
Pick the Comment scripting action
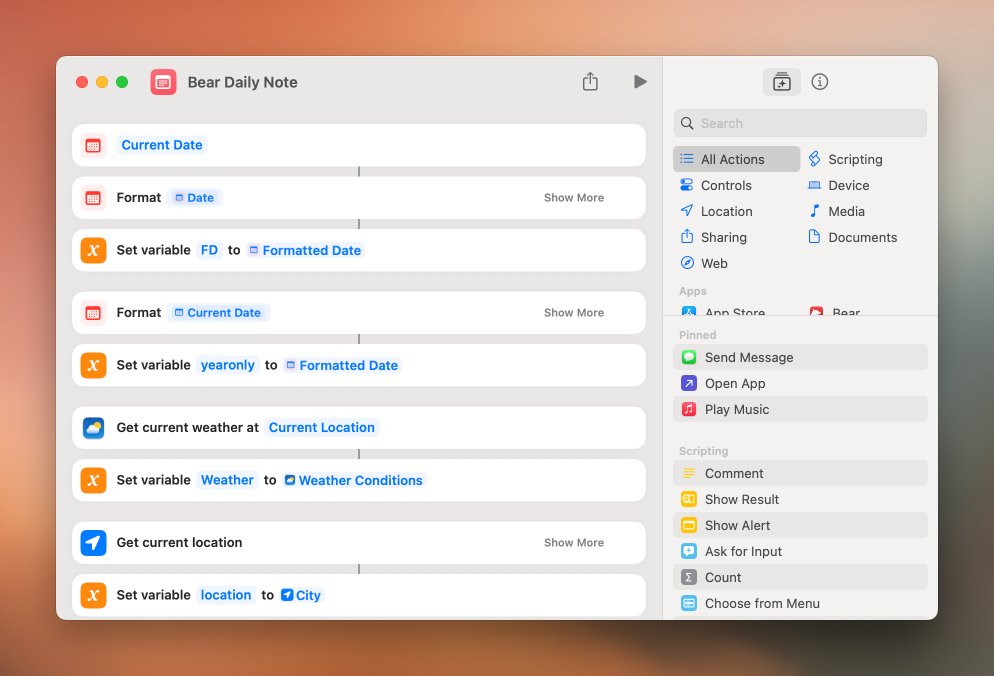tap(800, 473)
